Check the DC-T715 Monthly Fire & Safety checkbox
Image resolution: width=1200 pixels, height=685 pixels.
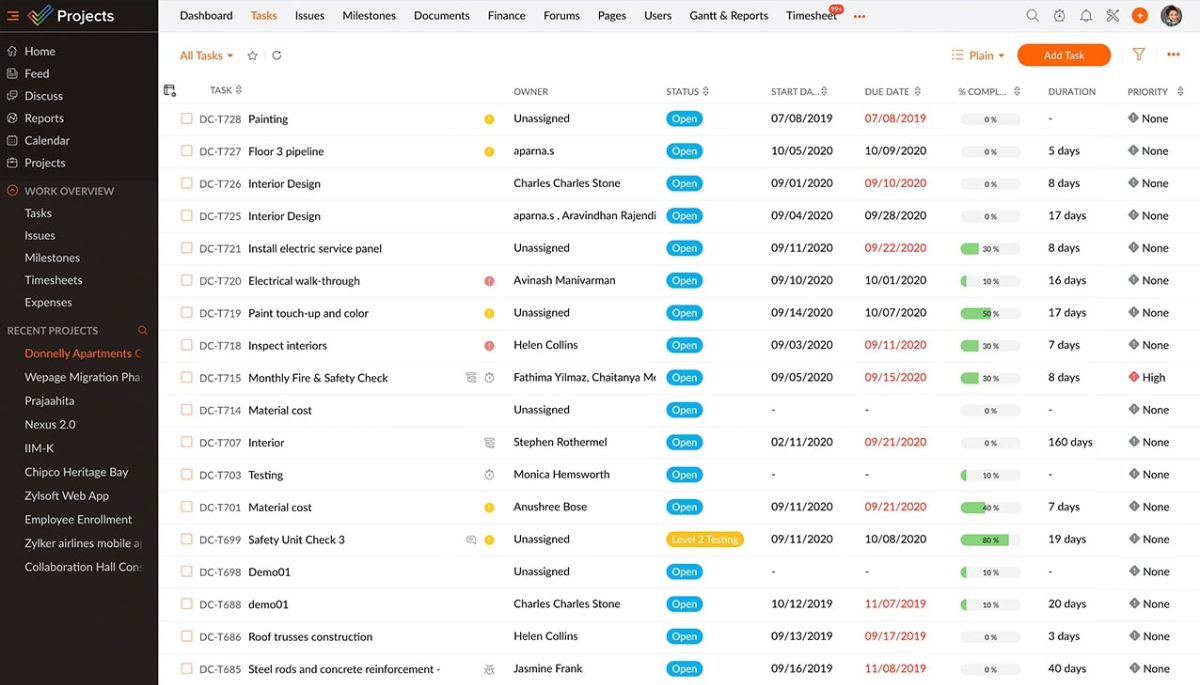click(186, 377)
